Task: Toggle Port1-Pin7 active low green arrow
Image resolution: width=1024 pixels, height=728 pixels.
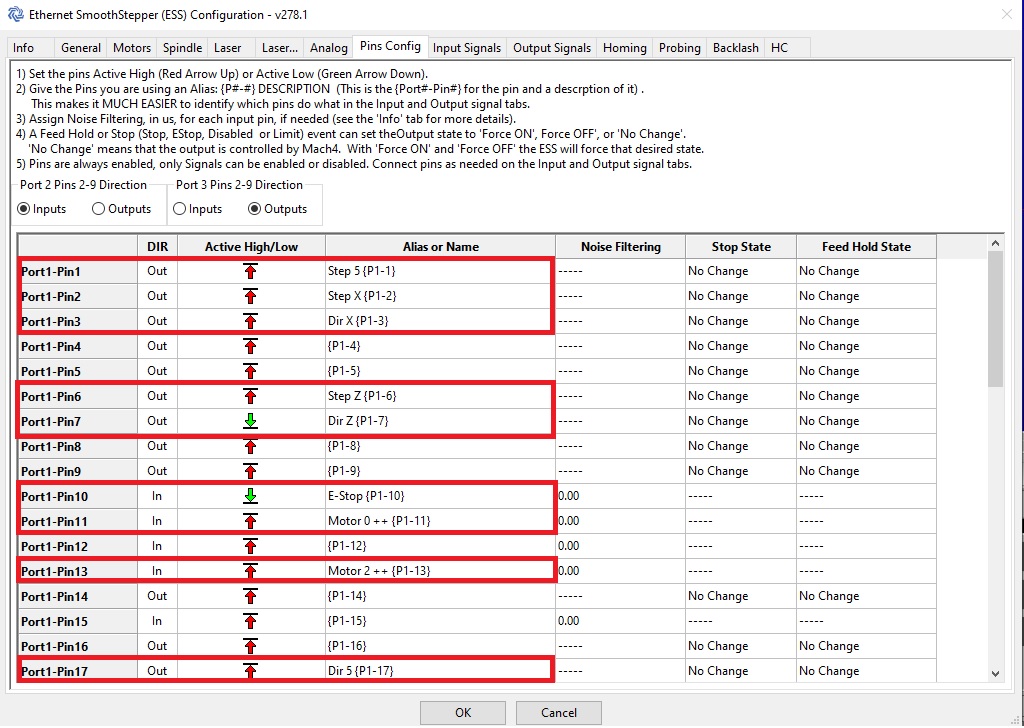Action: click(250, 421)
